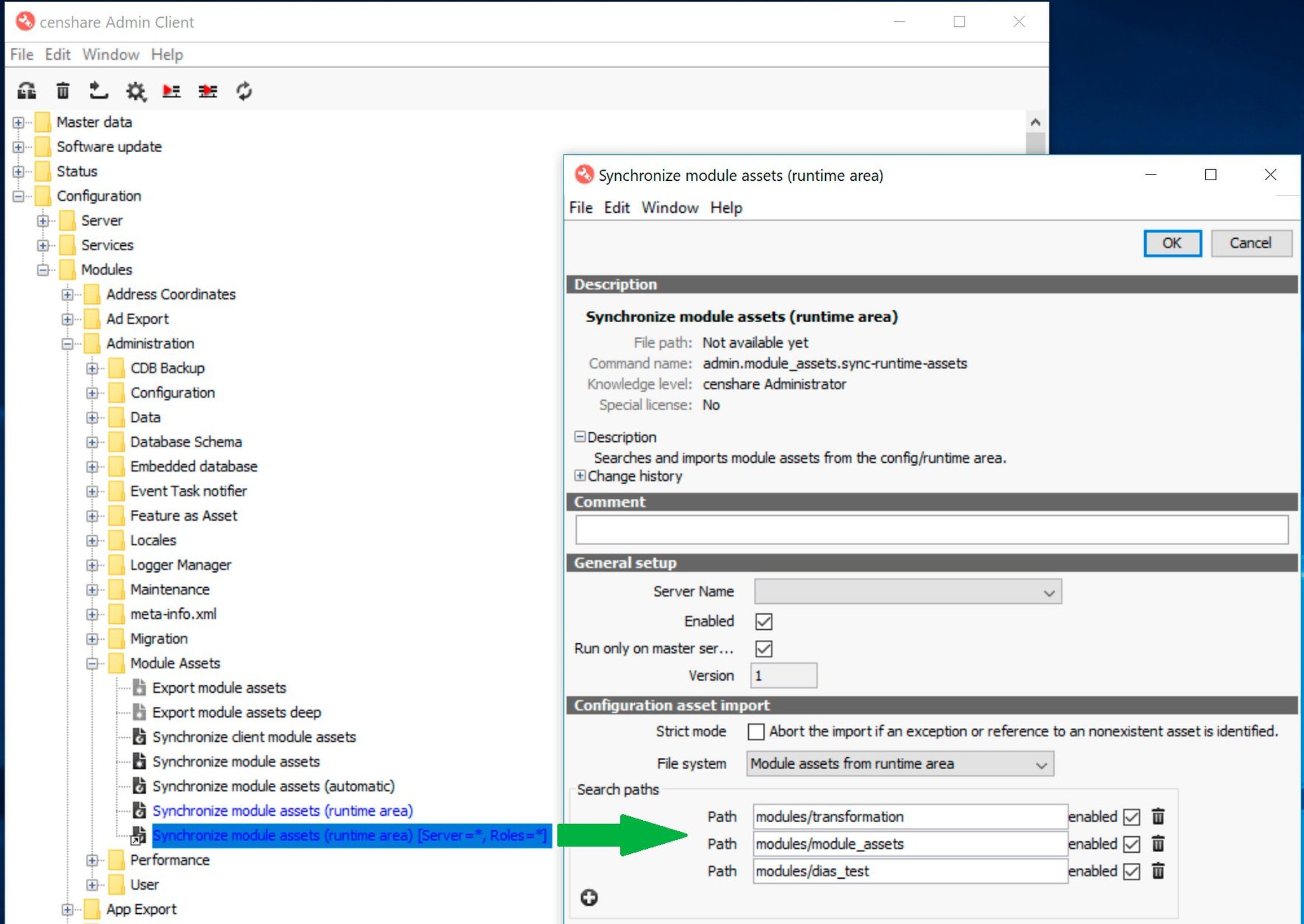This screenshot has width=1304, height=924.
Task: Toggle the Enabled checkbox in General setup
Action: [763, 621]
